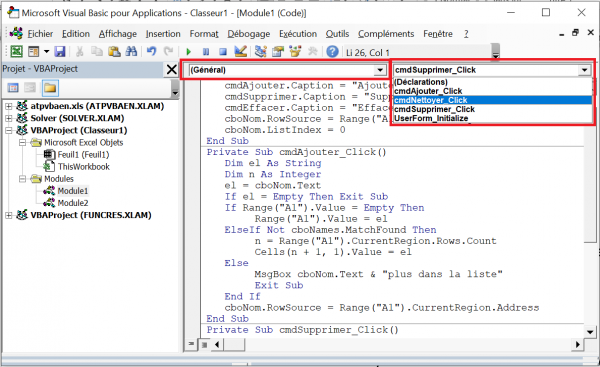The width and height of the screenshot is (600, 367).
Task: Close the Projet - VBAProject panel
Action: [171, 69]
